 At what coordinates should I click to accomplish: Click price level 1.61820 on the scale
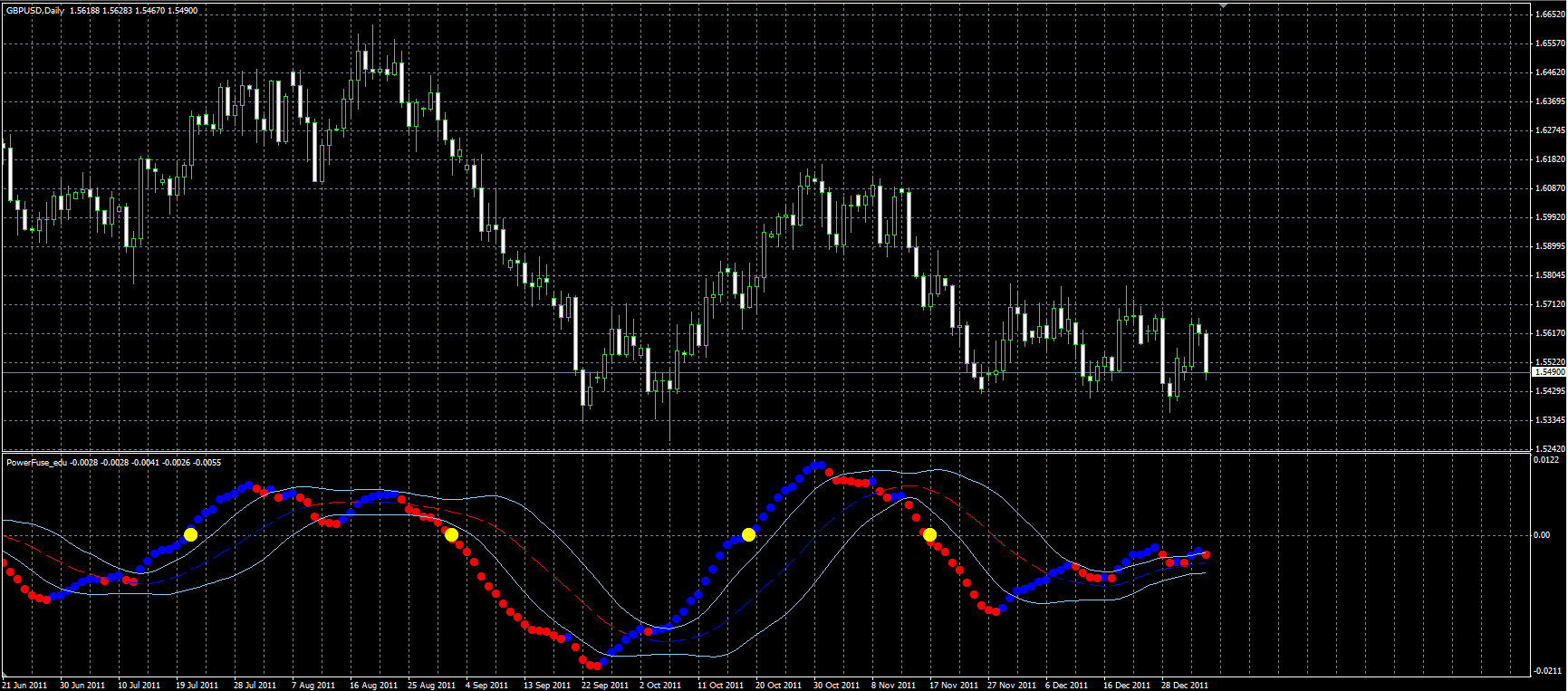(1551, 159)
